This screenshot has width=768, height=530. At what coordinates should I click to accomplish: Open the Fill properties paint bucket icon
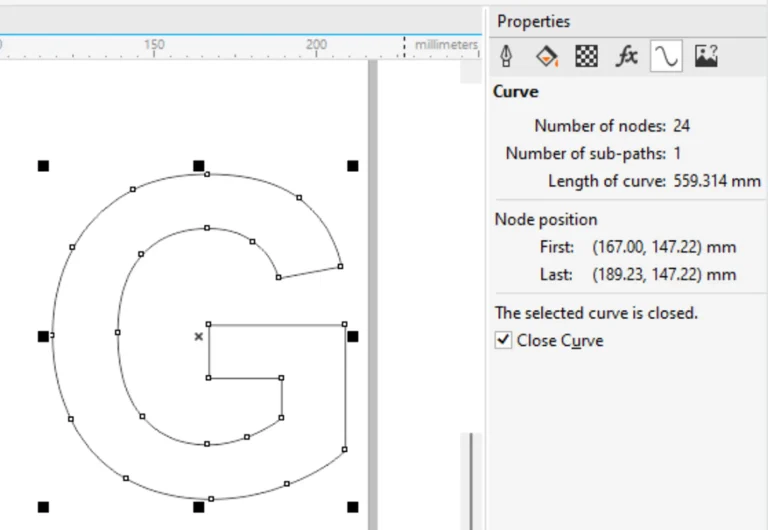(547, 57)
